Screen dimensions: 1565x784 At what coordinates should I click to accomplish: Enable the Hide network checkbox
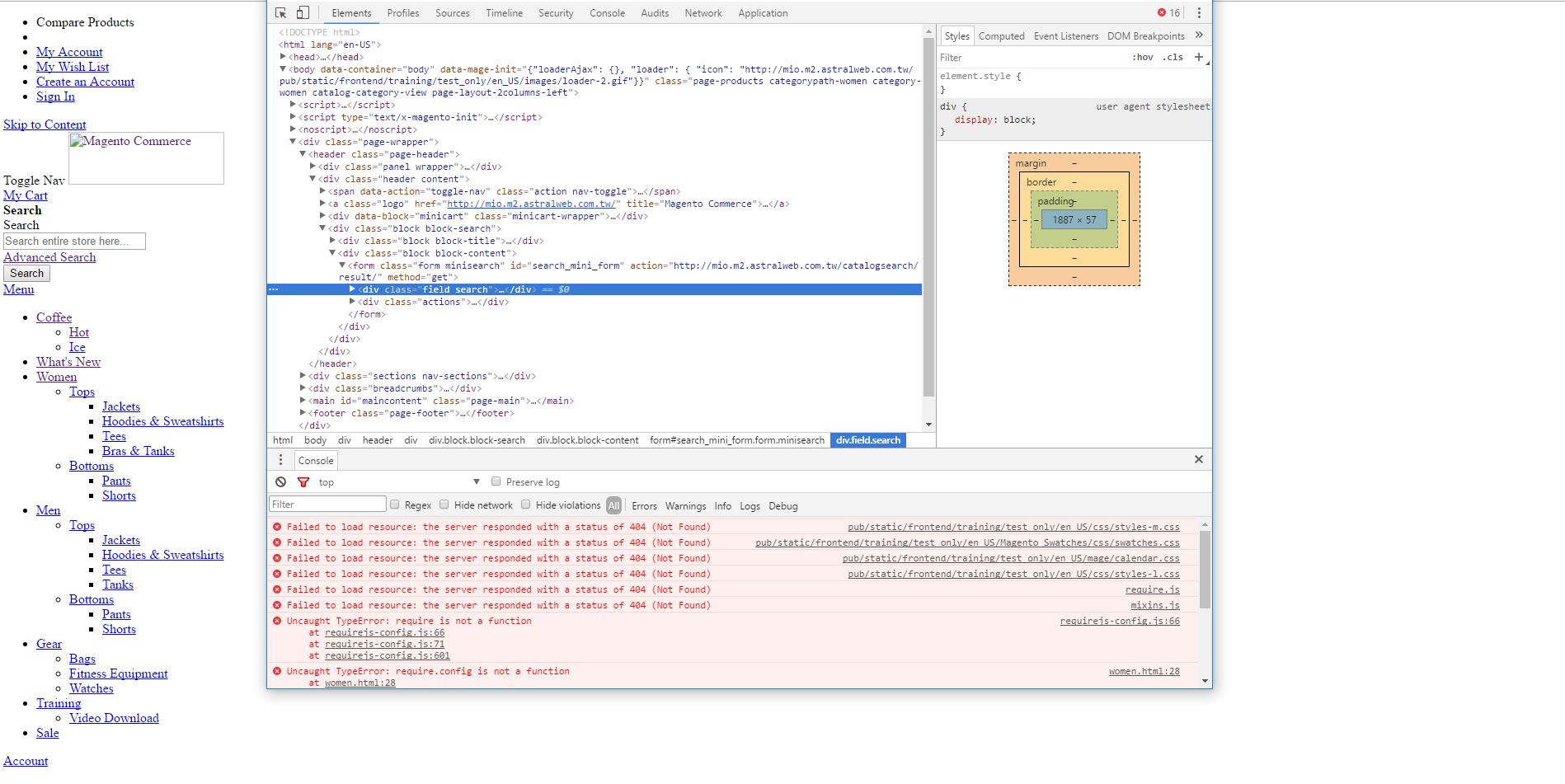click(x=444, y=505)
